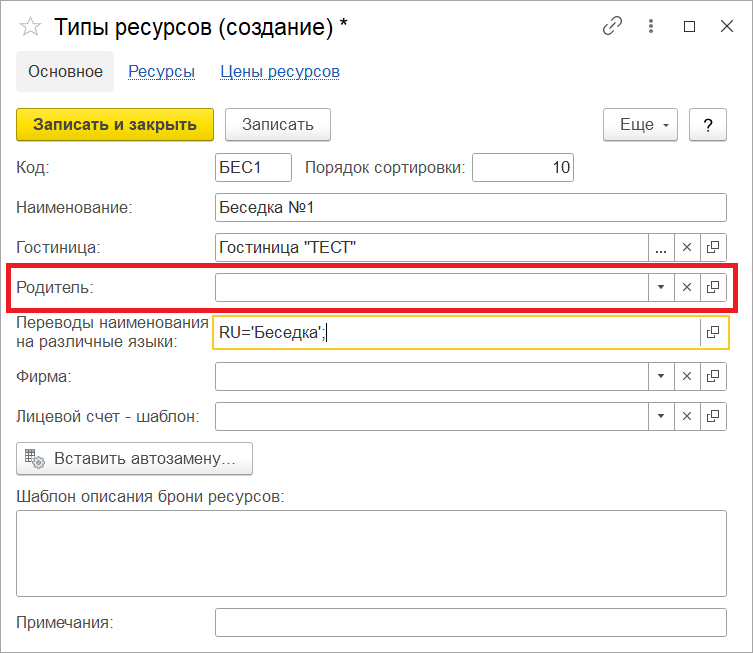753x653 pixels.
Task: Click Вставить автозамену button
Action: tap(134, 459)
